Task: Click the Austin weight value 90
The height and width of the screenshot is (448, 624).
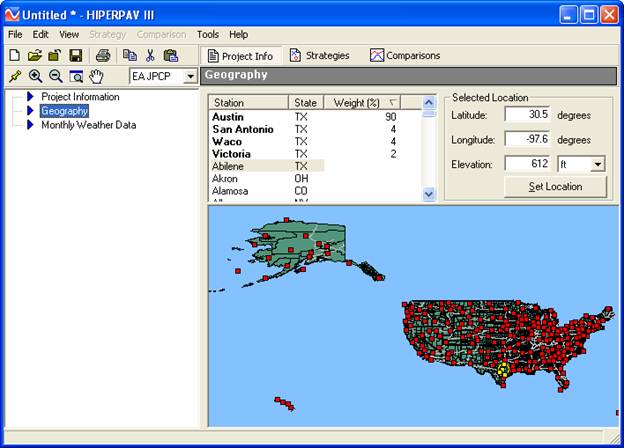Action: coord(390,117)
